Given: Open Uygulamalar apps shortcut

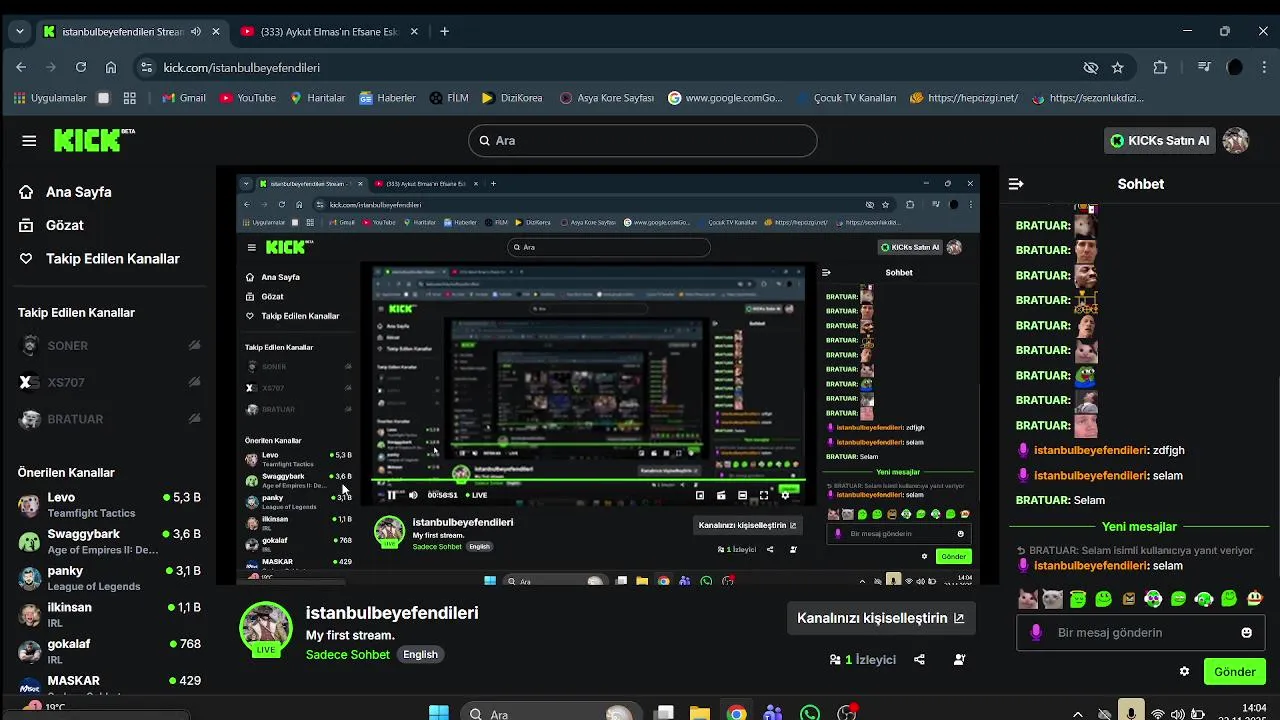Looking at the screenshot, I should (x=50, y=98).
